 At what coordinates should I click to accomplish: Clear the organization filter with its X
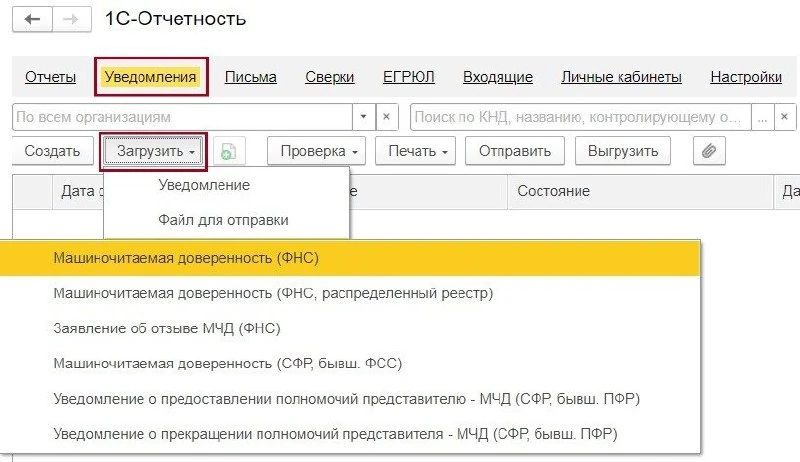click(x=387, y=117)
